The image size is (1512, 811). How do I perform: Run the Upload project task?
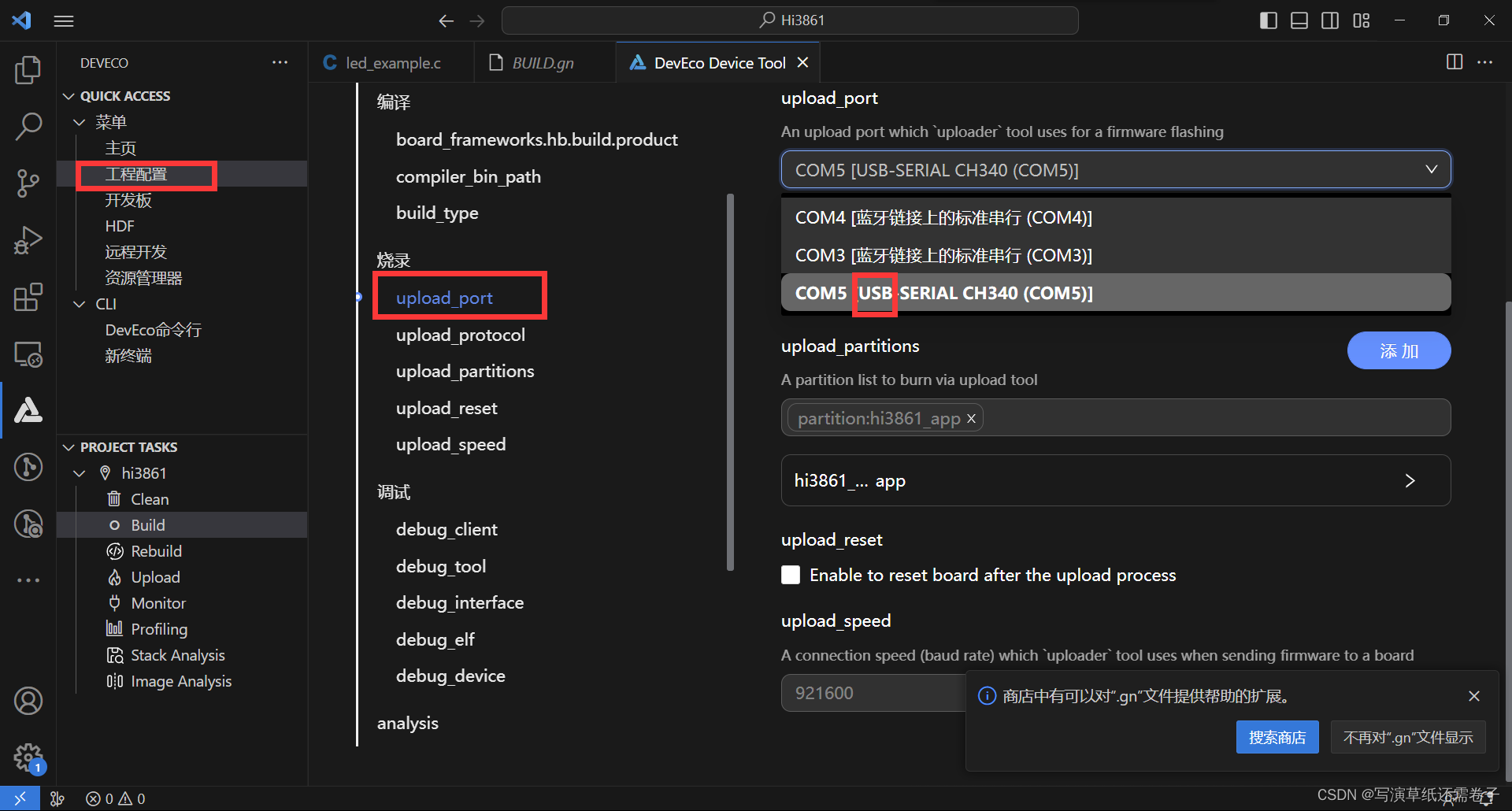pos(155,577)
